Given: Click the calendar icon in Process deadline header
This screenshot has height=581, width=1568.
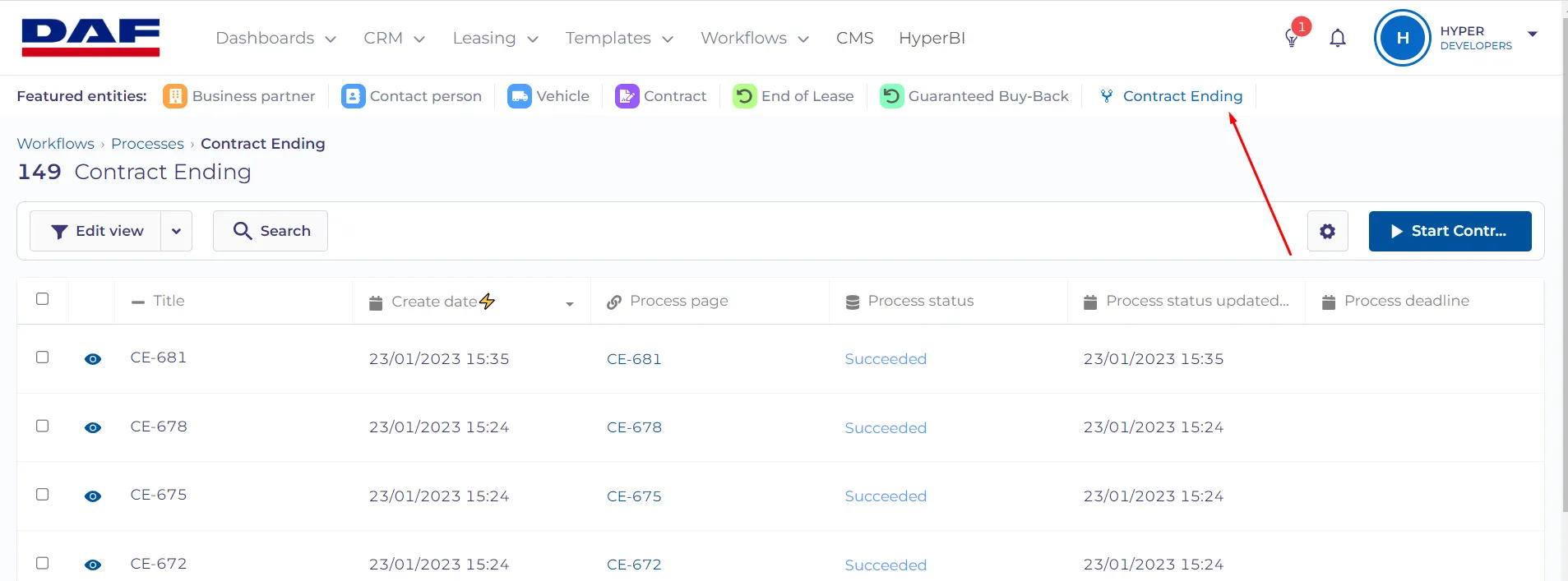Looking at the screenshot, I should coord(1329,302).
